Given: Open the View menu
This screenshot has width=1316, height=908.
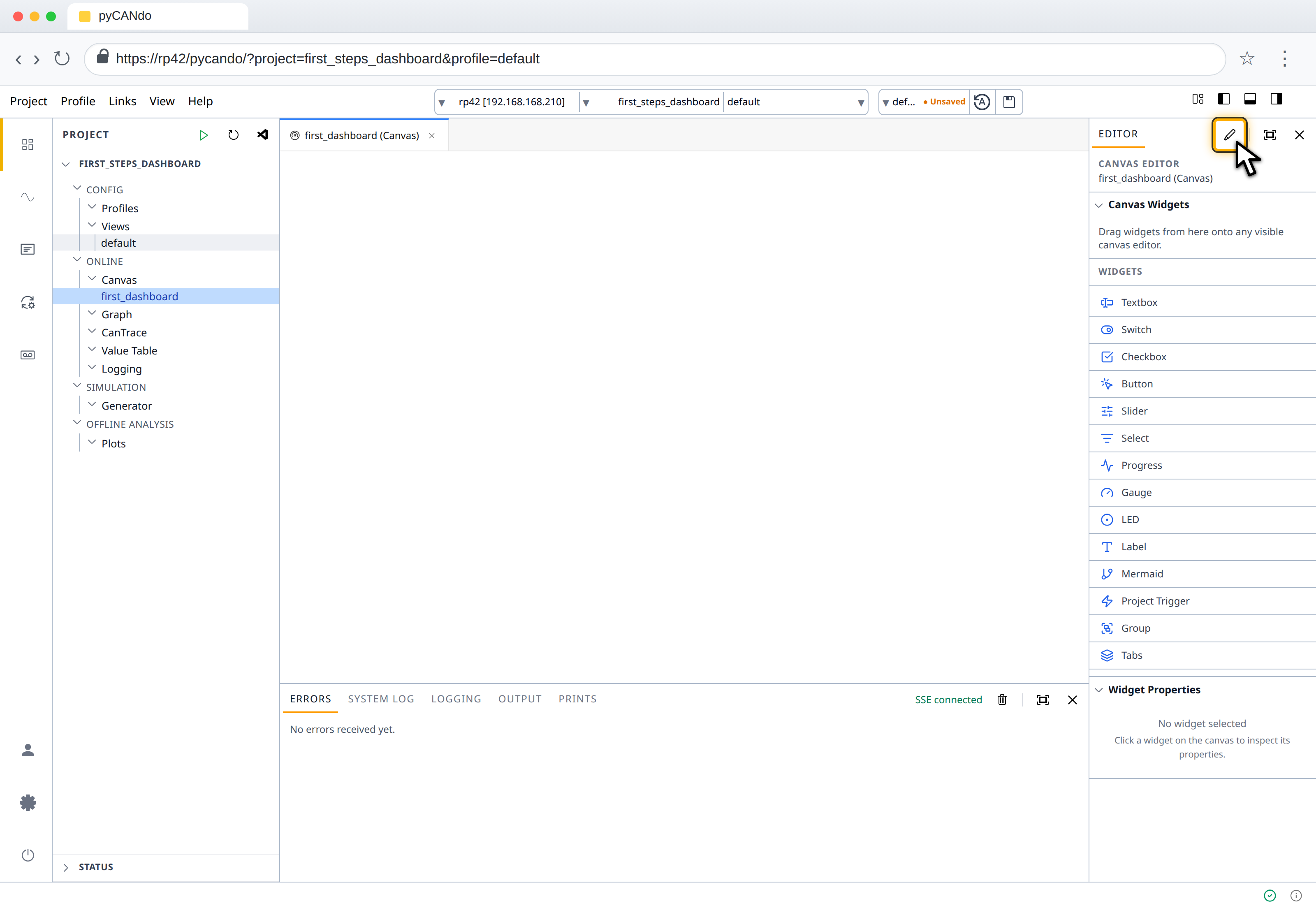Looking at the screenshot, I should point(162,101).
